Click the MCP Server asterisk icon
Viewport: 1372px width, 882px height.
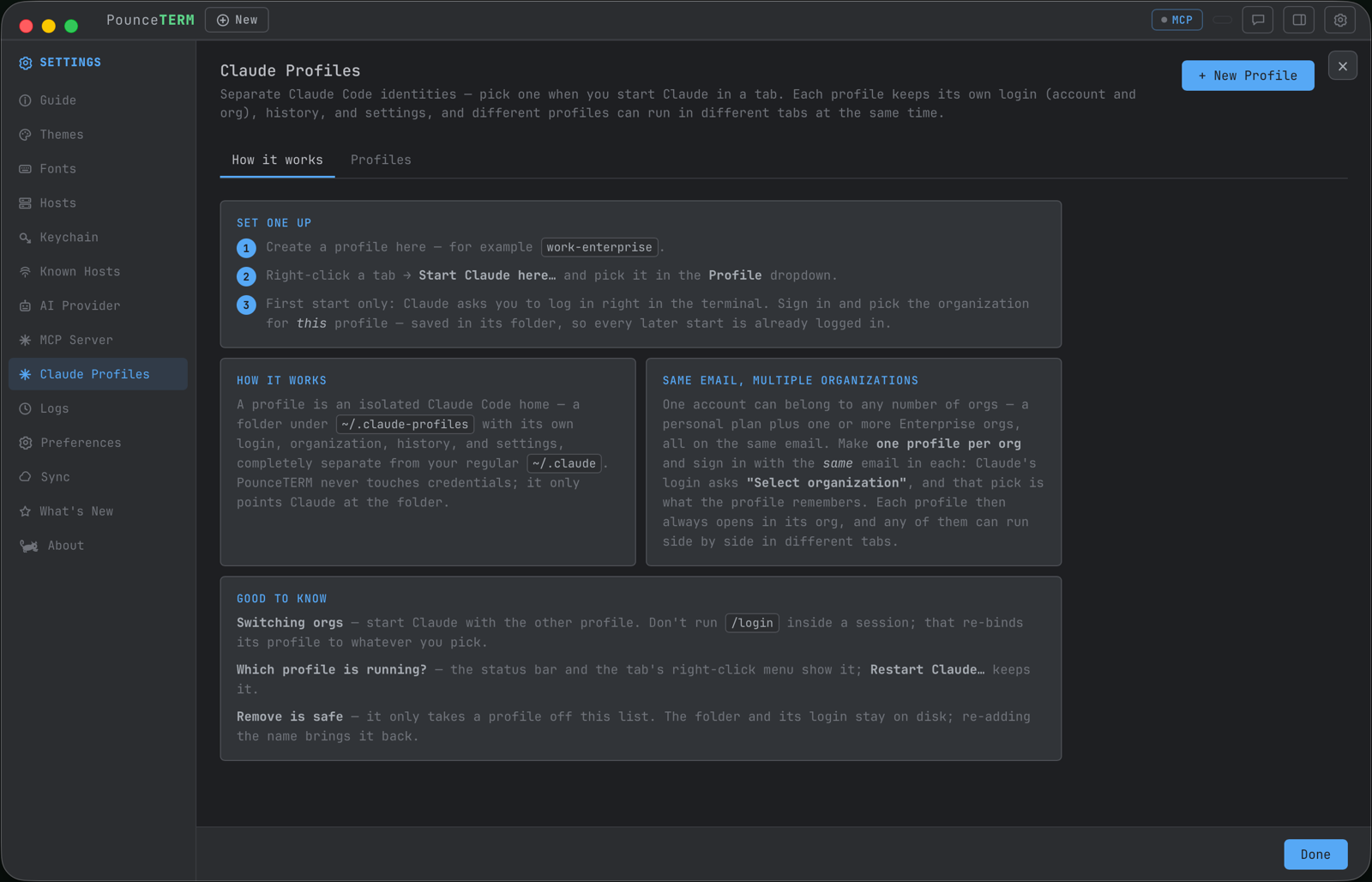pyautogui.click(x=25, y=341)
